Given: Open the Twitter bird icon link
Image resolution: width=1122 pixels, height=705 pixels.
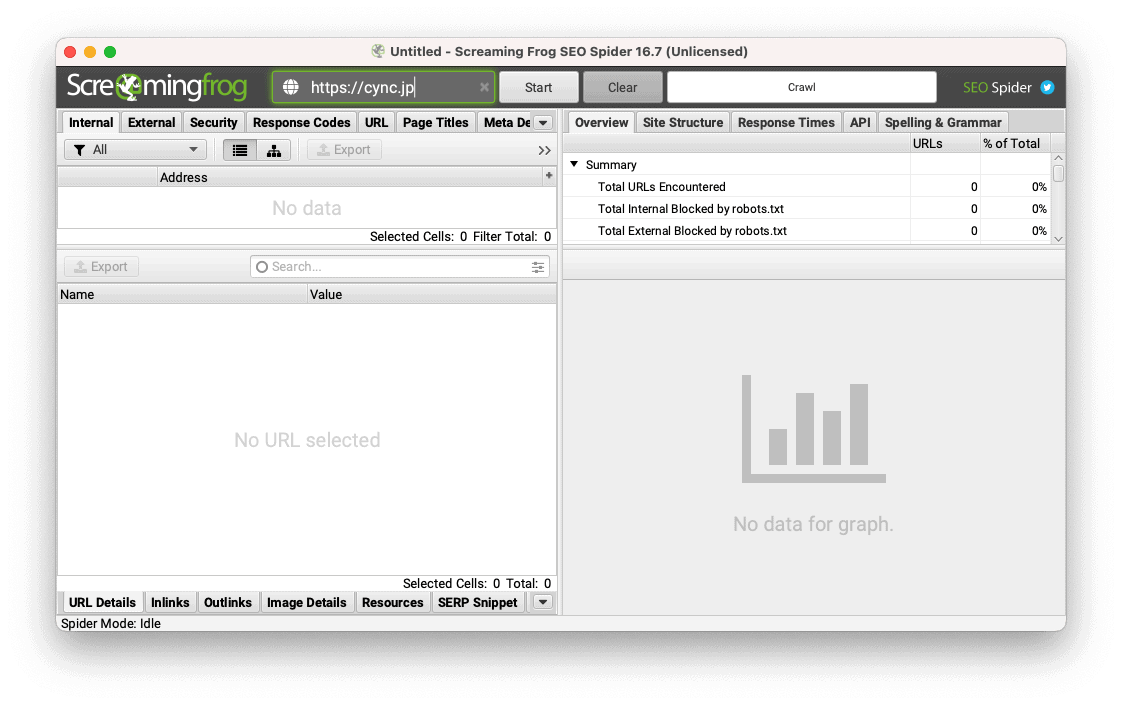Looking at the screenshot, I should click(x=1047, y=87).
